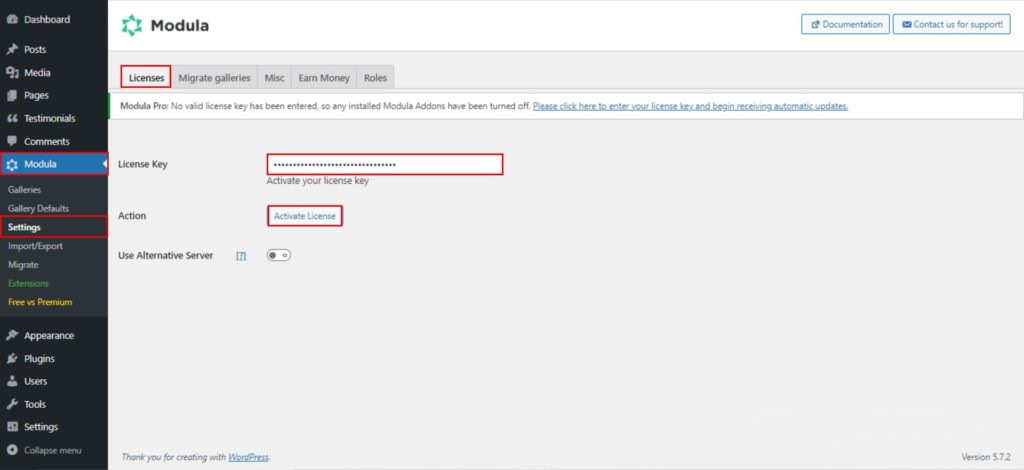Click the License Key field label

pyautogui.click(x=143, y=164)
